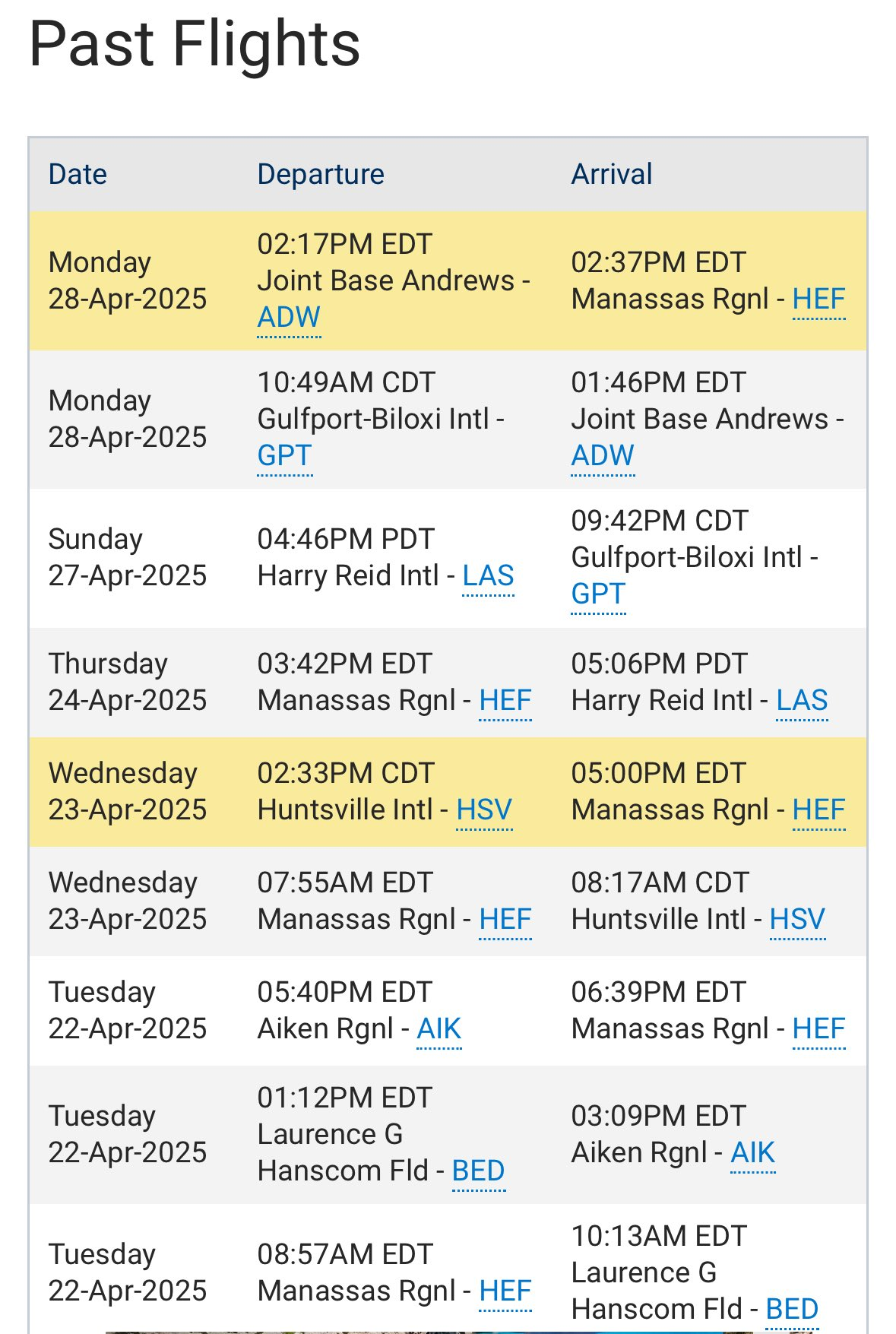The height and width of the screenshot is (1334, 896).
Task: Open HEF link in 03:42PM EDT departure
Action: click(x=505, y=700)
